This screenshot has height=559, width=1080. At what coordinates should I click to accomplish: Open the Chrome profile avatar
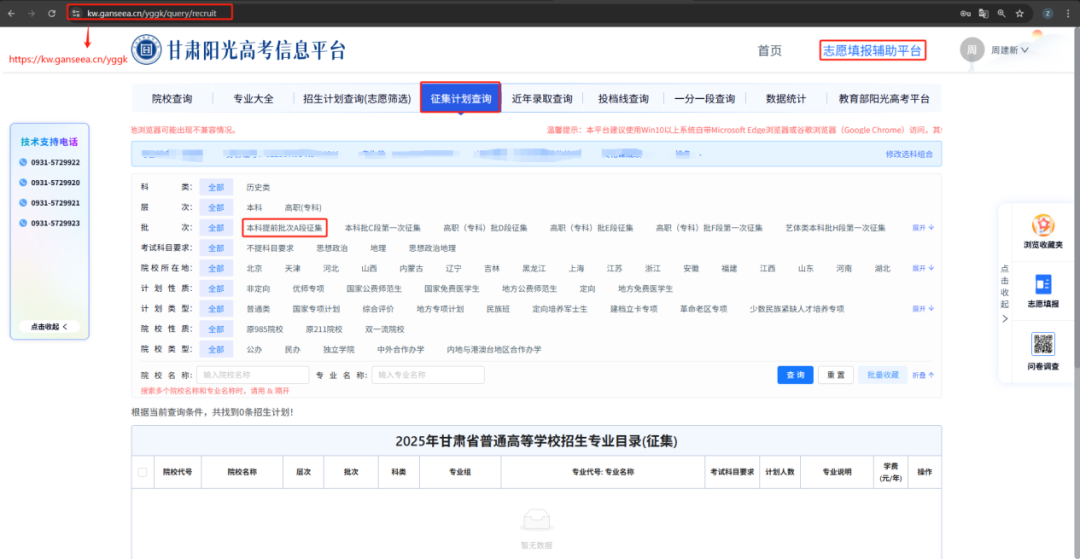(1048, 13)
